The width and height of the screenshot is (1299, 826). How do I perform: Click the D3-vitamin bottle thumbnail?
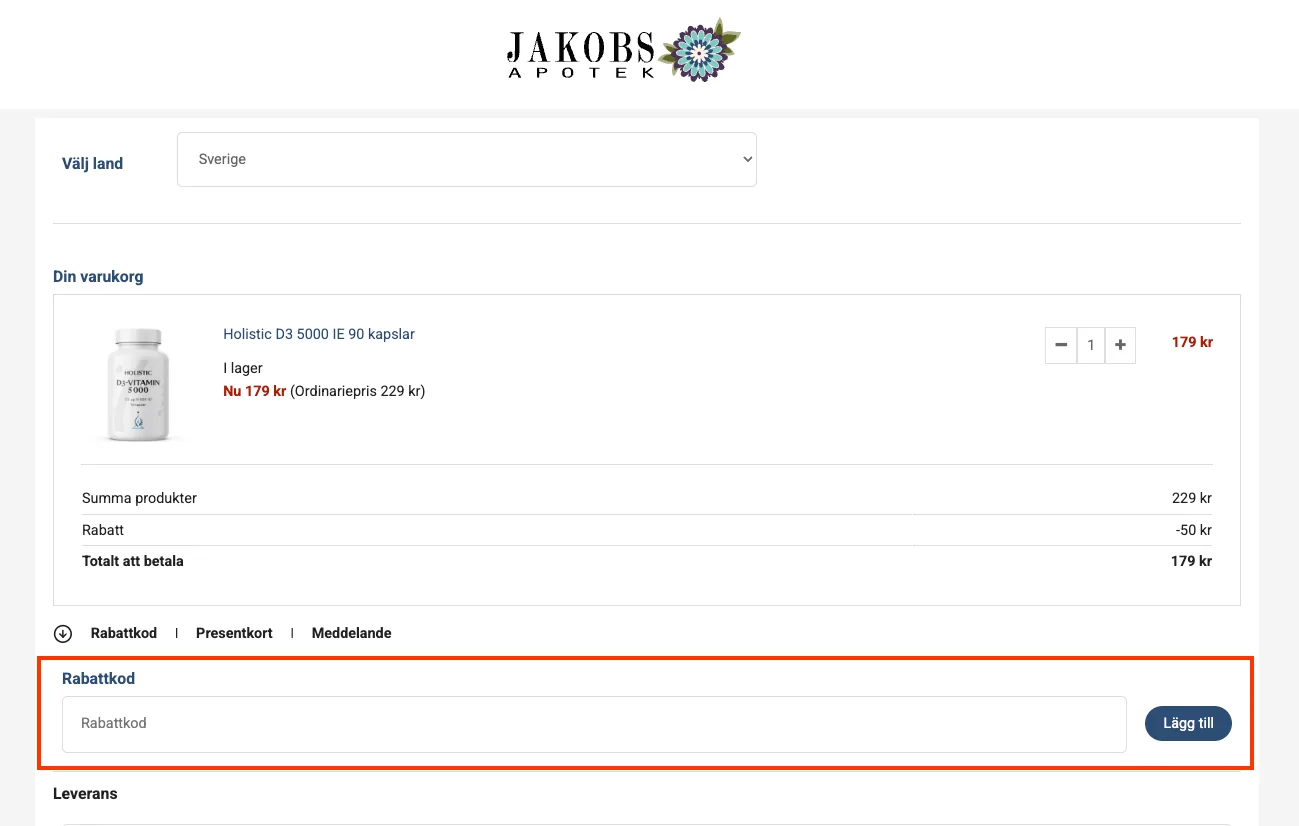click(136, 384)
